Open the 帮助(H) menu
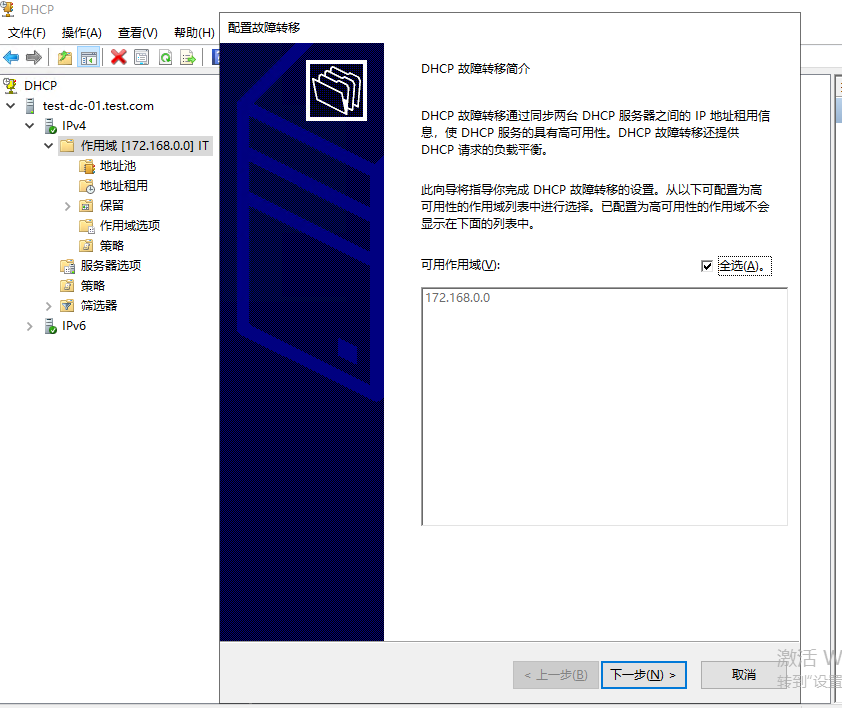 [x=194, y=33]
